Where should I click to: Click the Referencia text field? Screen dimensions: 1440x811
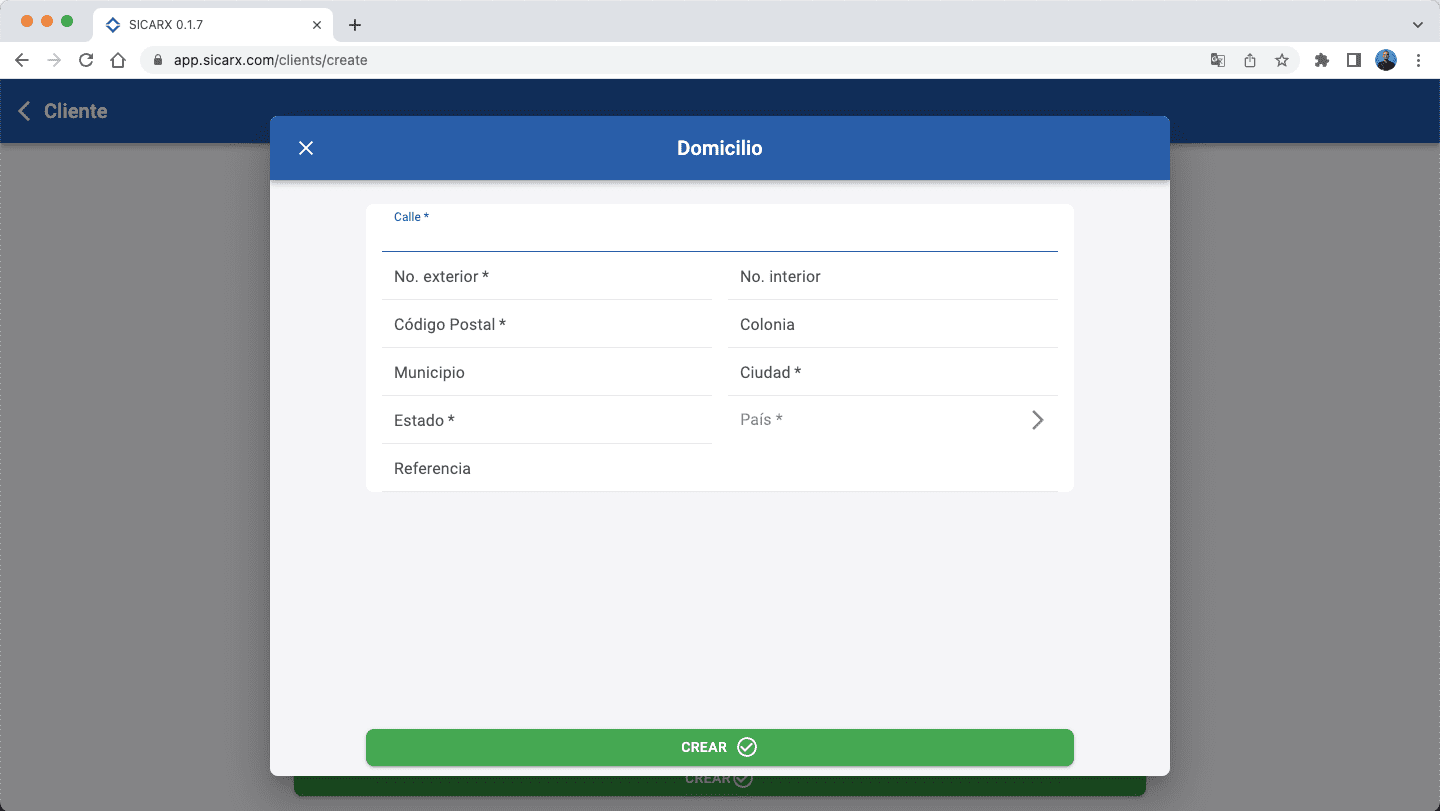click(546, 469)
